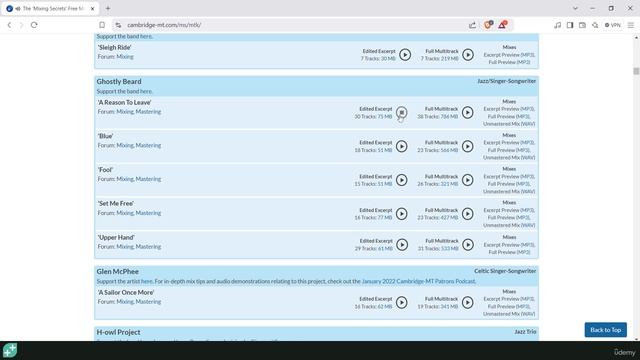The width and height of the screenshot is (640, 360).
Task: Click the 'Celtic Singer-Songwriter' genre label
Action: (x=505, y=271)
